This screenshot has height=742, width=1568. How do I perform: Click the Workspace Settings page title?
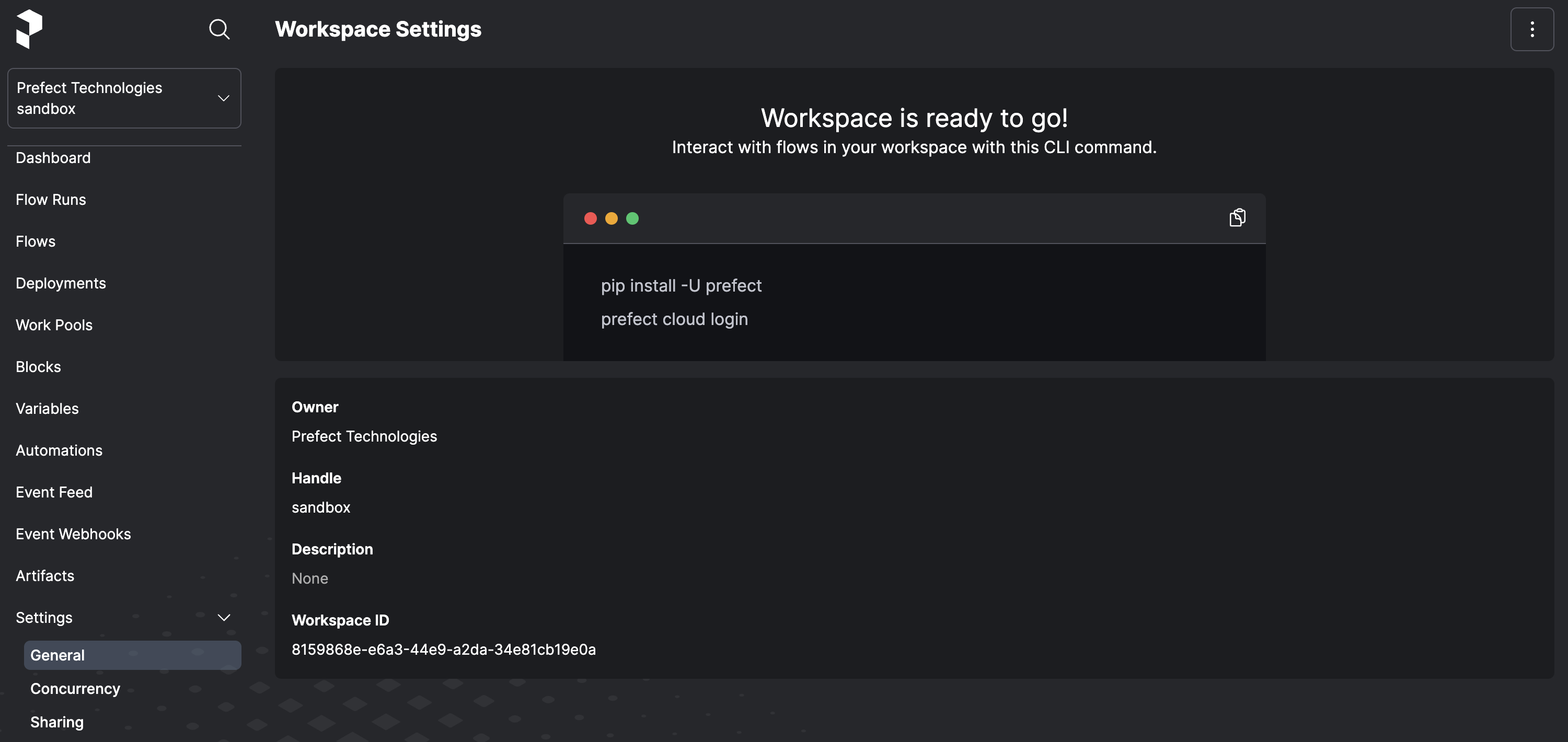[378, 29]
